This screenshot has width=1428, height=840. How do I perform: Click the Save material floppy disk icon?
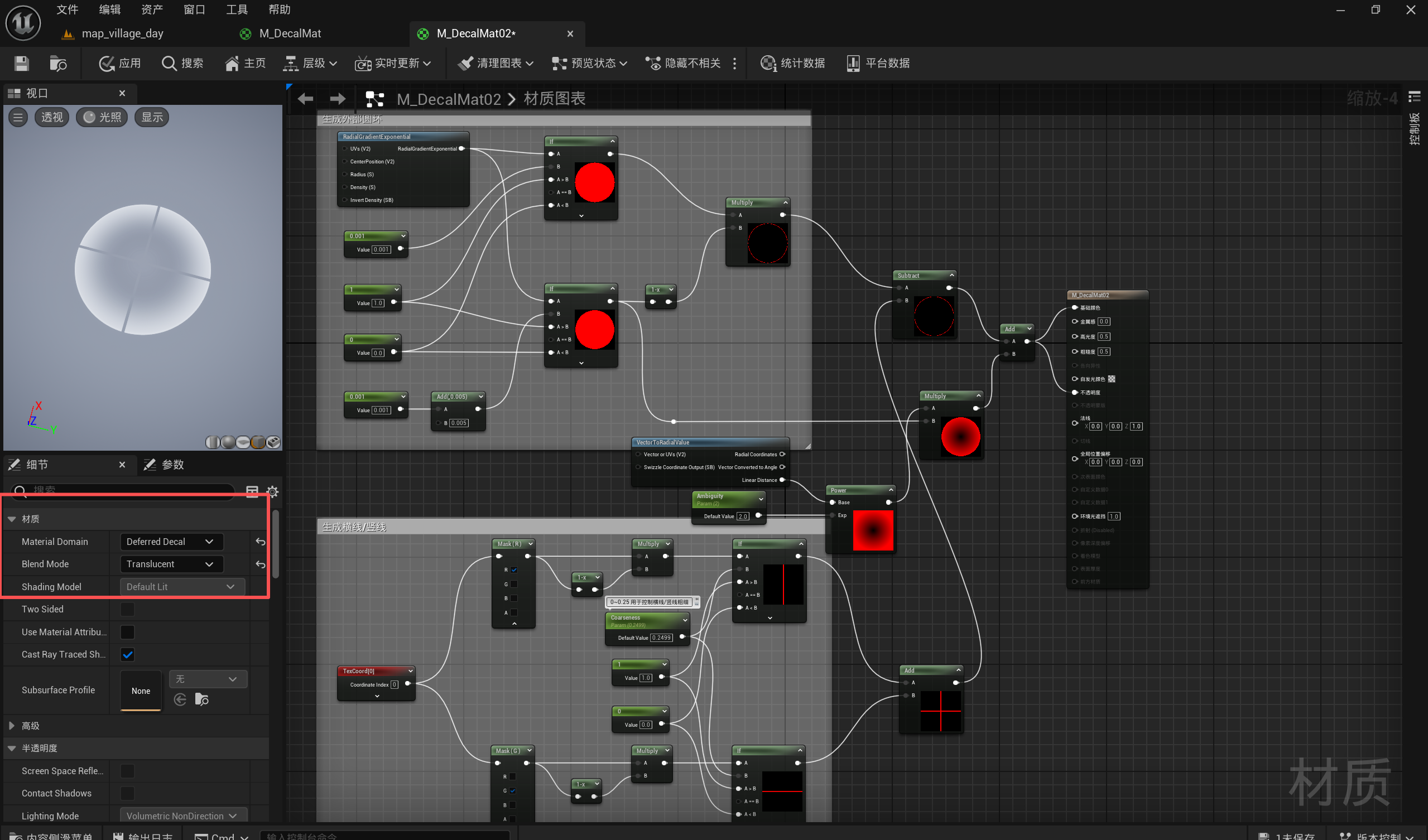(22, 64)
